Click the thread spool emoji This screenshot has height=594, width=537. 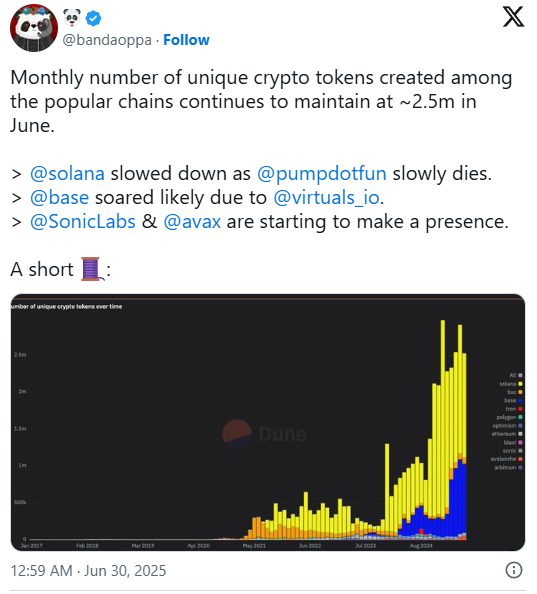click(92, 269)
